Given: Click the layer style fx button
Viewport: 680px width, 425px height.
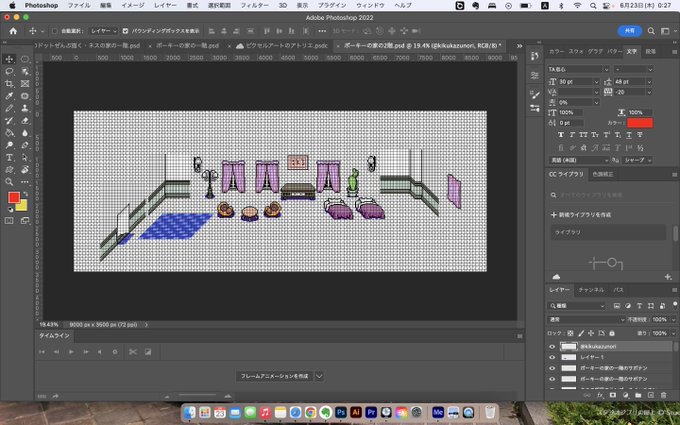Looking at the screenshot, I should (x=600, y=395).
